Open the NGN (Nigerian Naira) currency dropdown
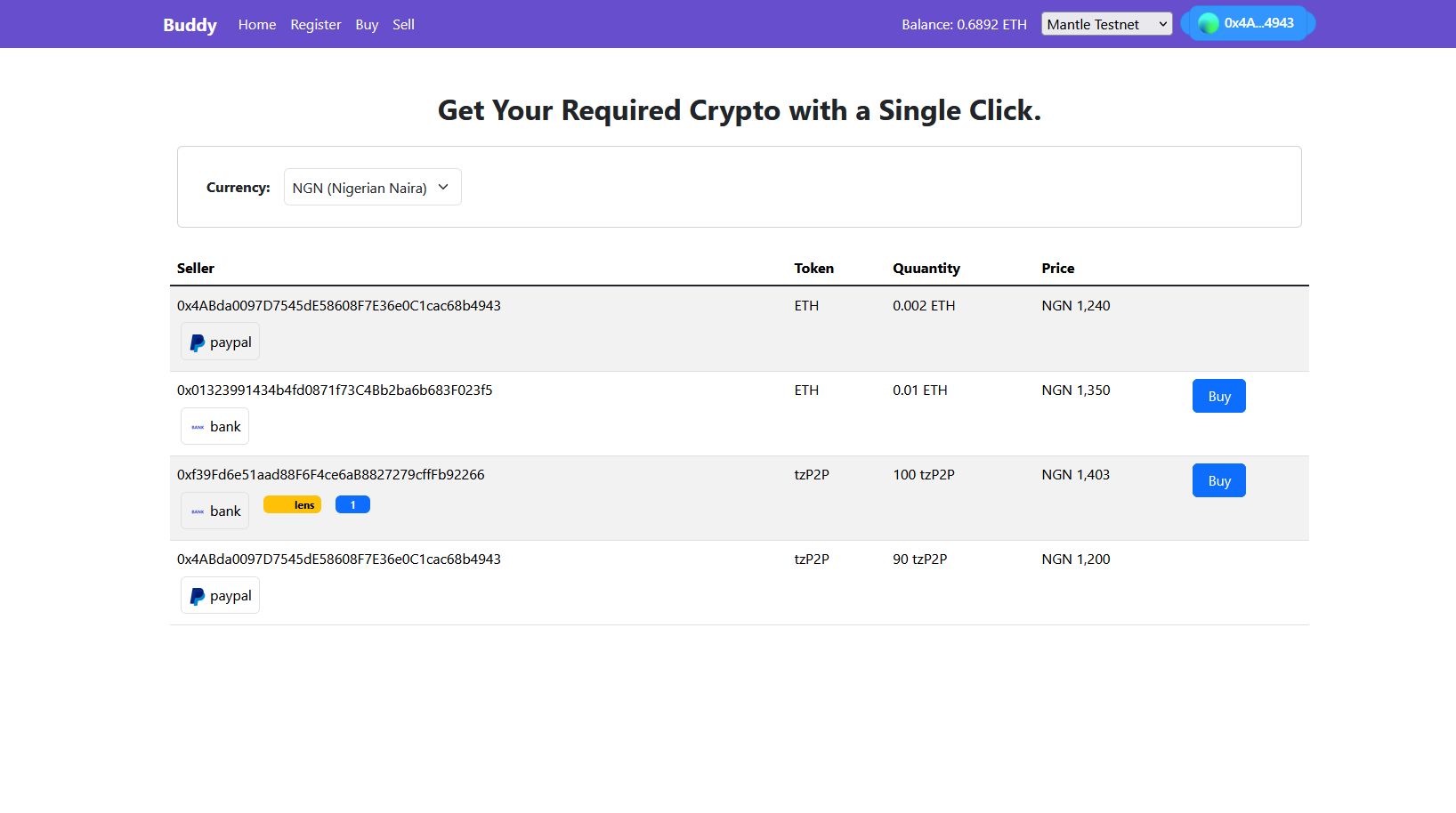This screenshot has width=1456, height=813. (x=372, y=188)
